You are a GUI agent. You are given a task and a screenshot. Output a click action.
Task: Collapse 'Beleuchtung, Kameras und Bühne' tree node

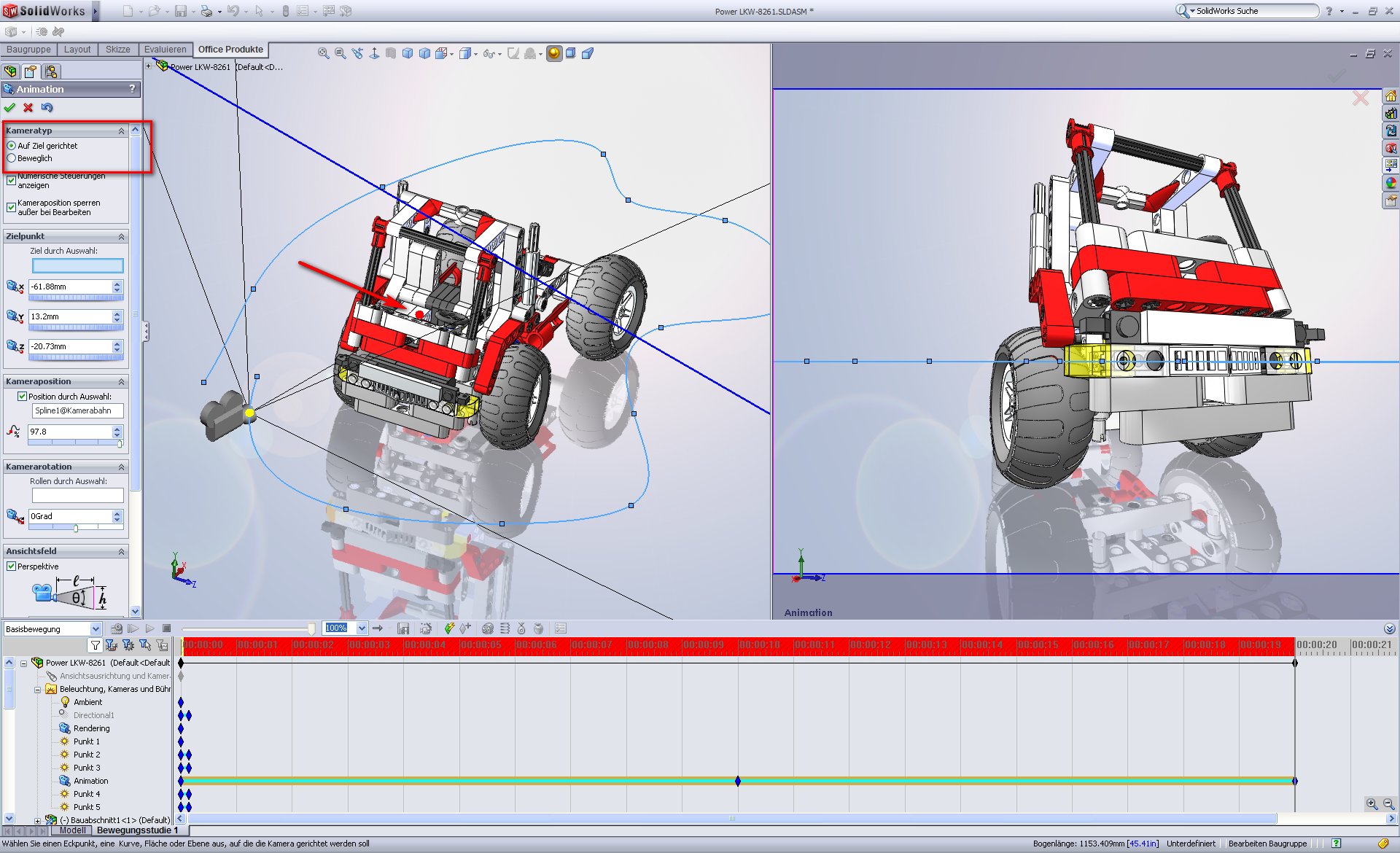tap(38, 690)
